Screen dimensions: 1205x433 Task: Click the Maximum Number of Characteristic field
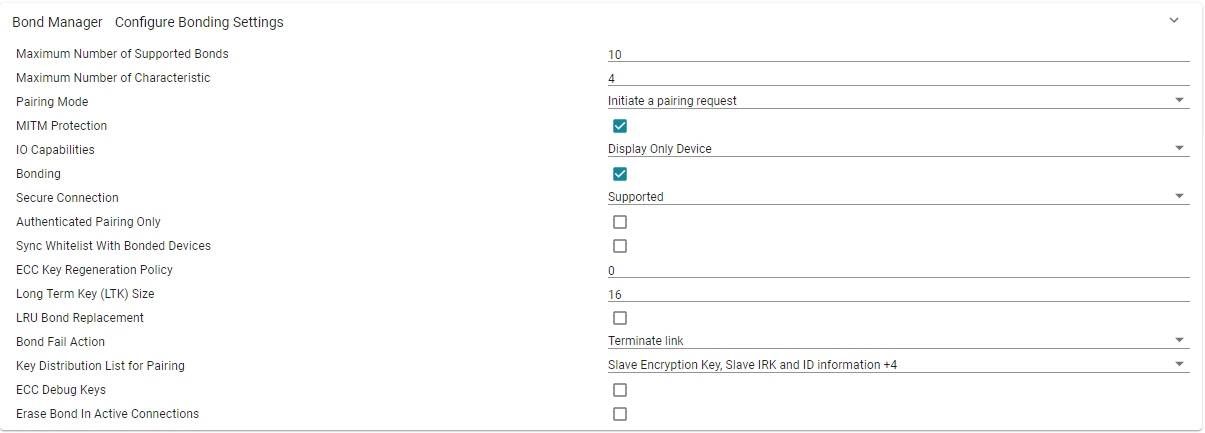897,78
